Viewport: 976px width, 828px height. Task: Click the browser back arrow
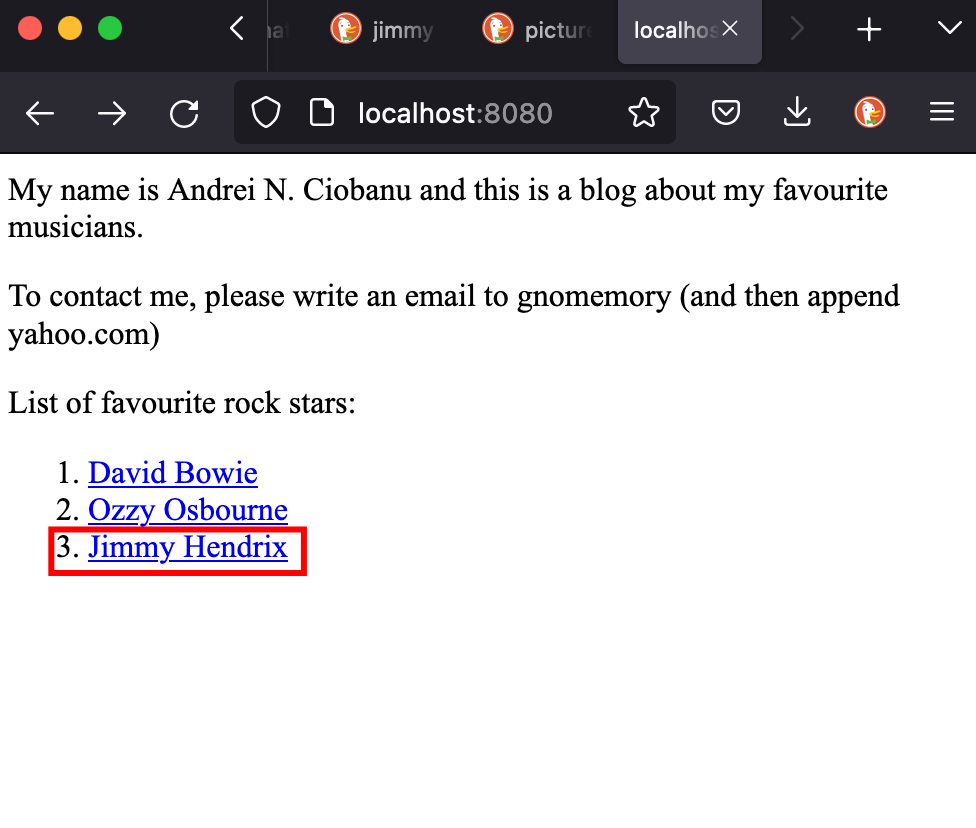40,114
